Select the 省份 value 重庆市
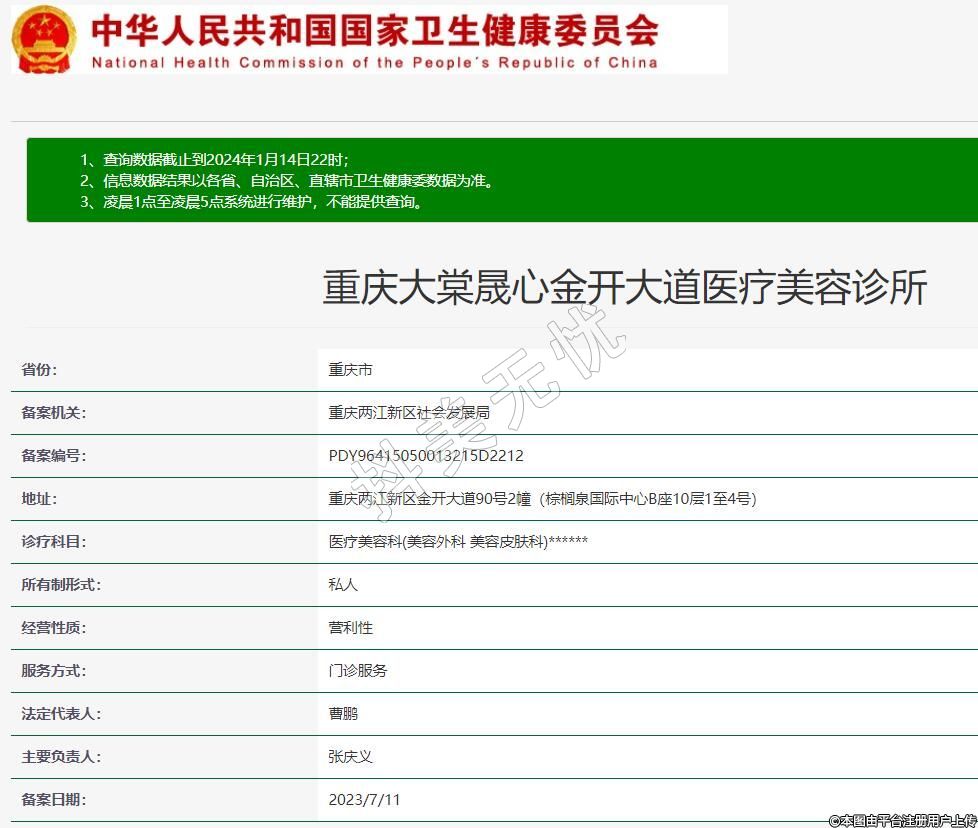This screenshot has width=978, height=828. [350, 370]
